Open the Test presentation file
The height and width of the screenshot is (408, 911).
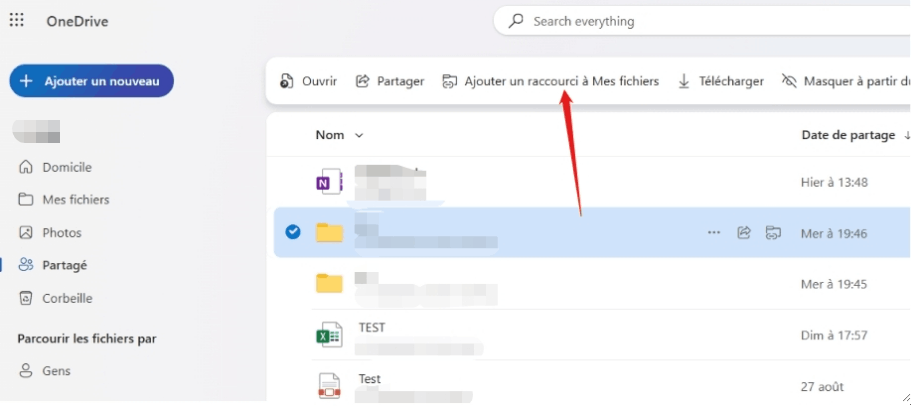[370, 379]
